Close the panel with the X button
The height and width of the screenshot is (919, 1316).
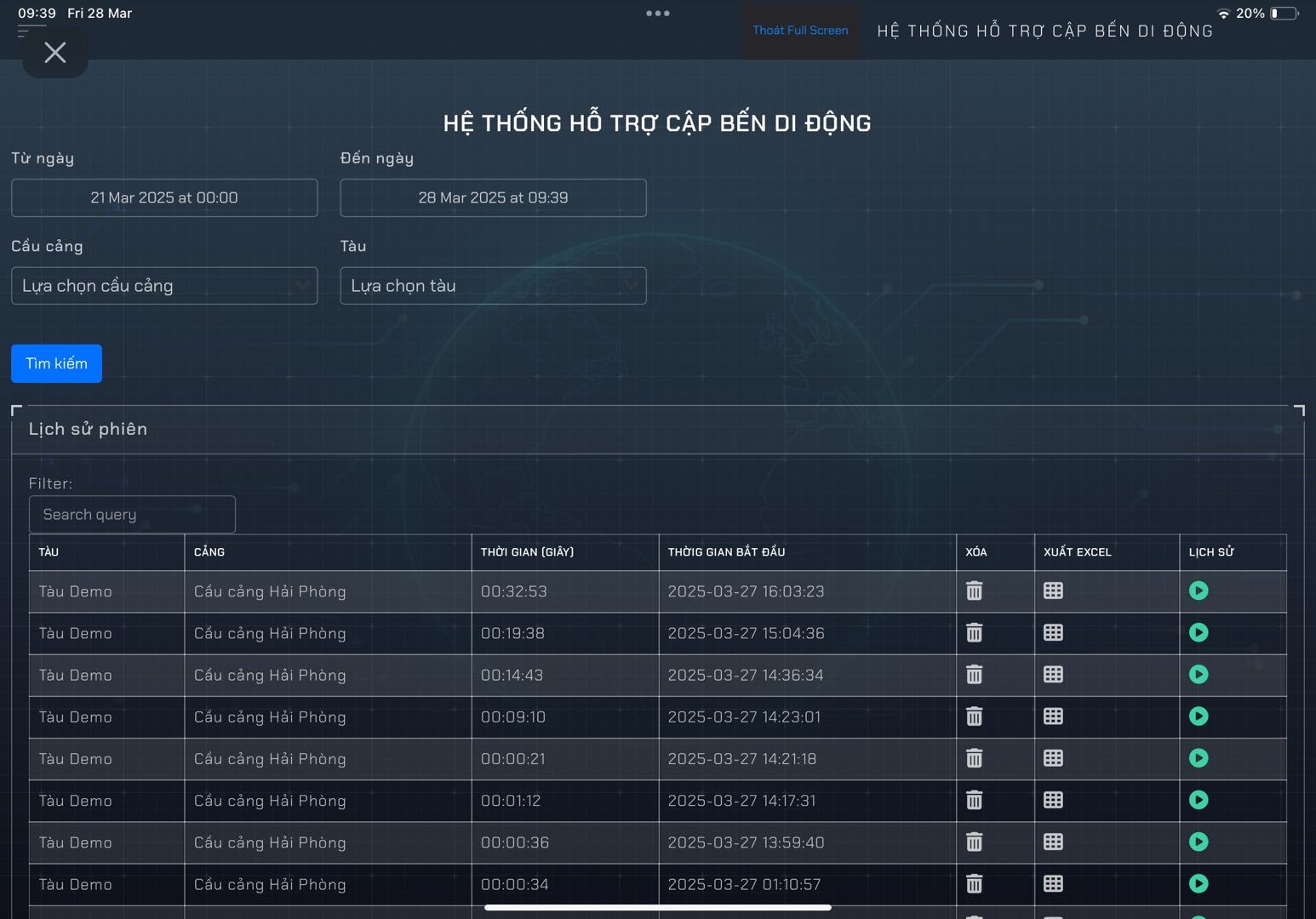pos(55,53)
